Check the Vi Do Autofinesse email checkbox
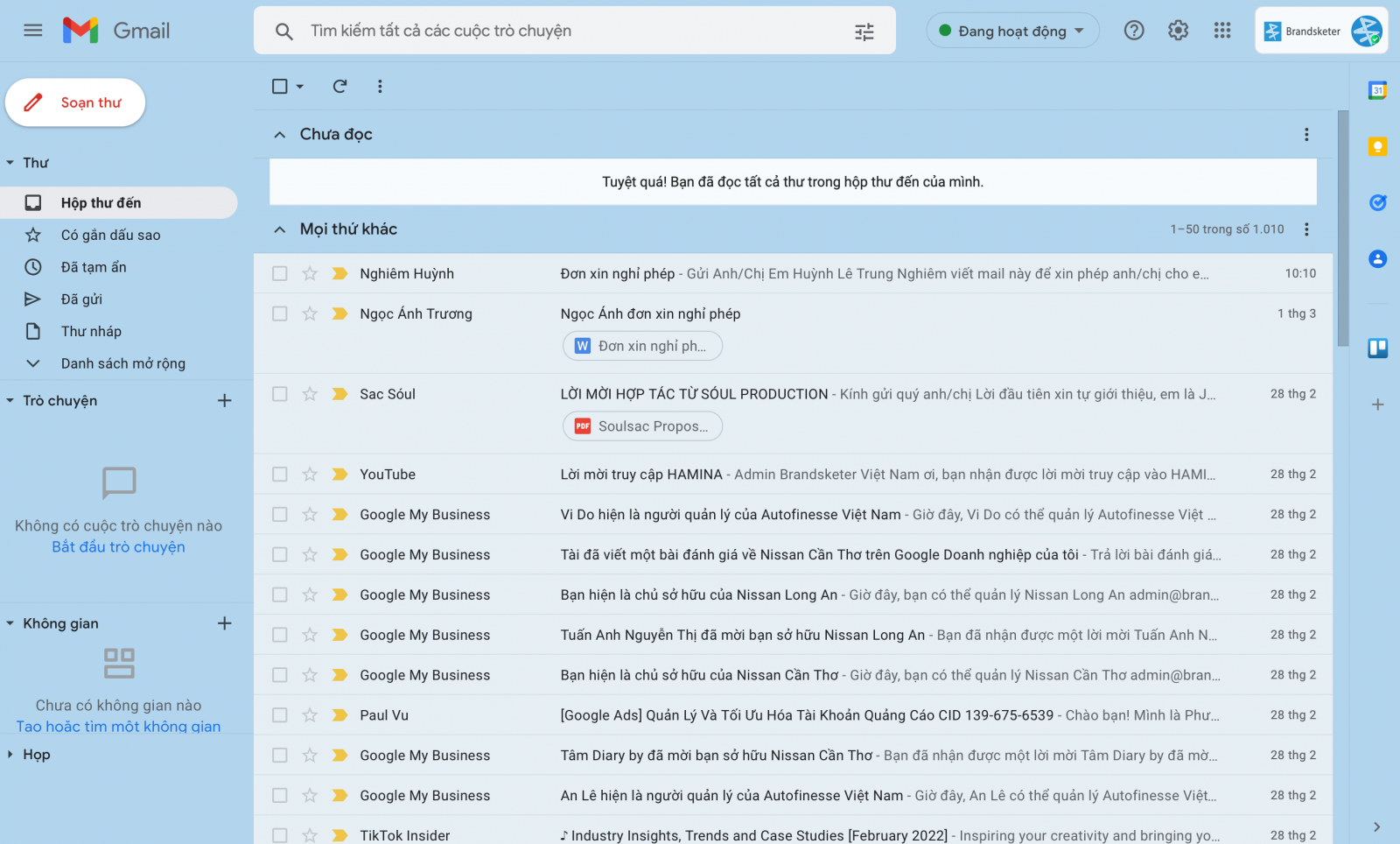Screen dimensions: 1400x844 [280, 515]
